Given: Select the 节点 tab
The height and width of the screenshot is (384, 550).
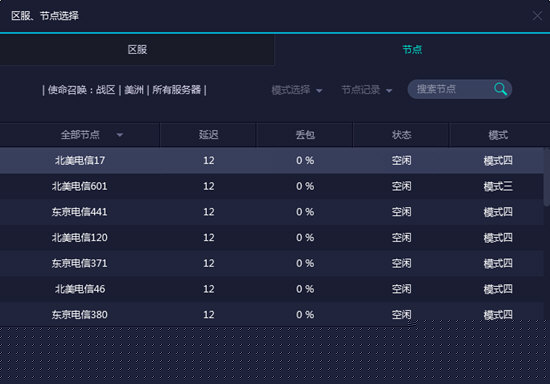Looking at the screenshot, I should click(412, 49).
